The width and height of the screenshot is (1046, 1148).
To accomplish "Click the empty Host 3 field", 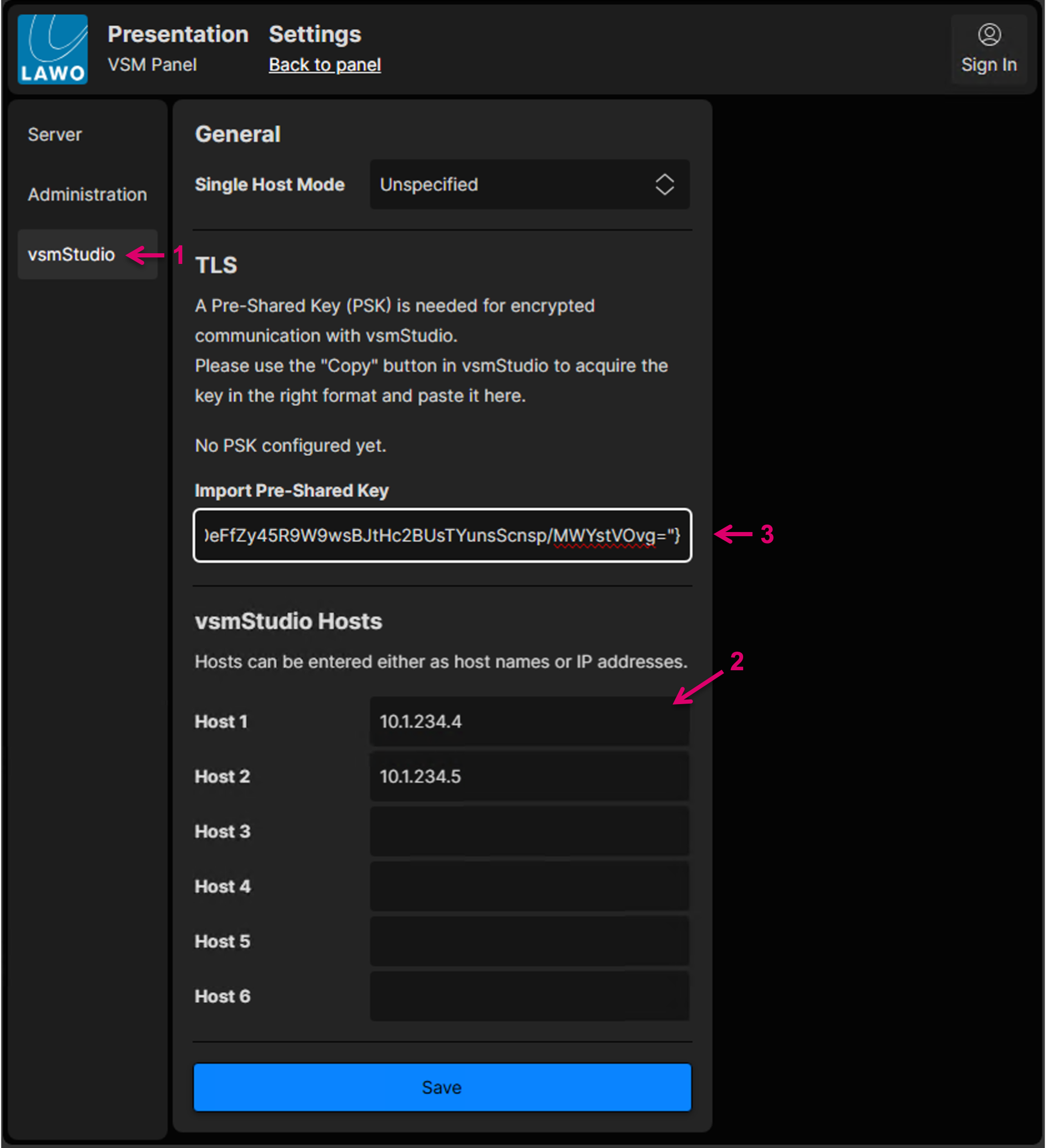I will click(529, 831).
